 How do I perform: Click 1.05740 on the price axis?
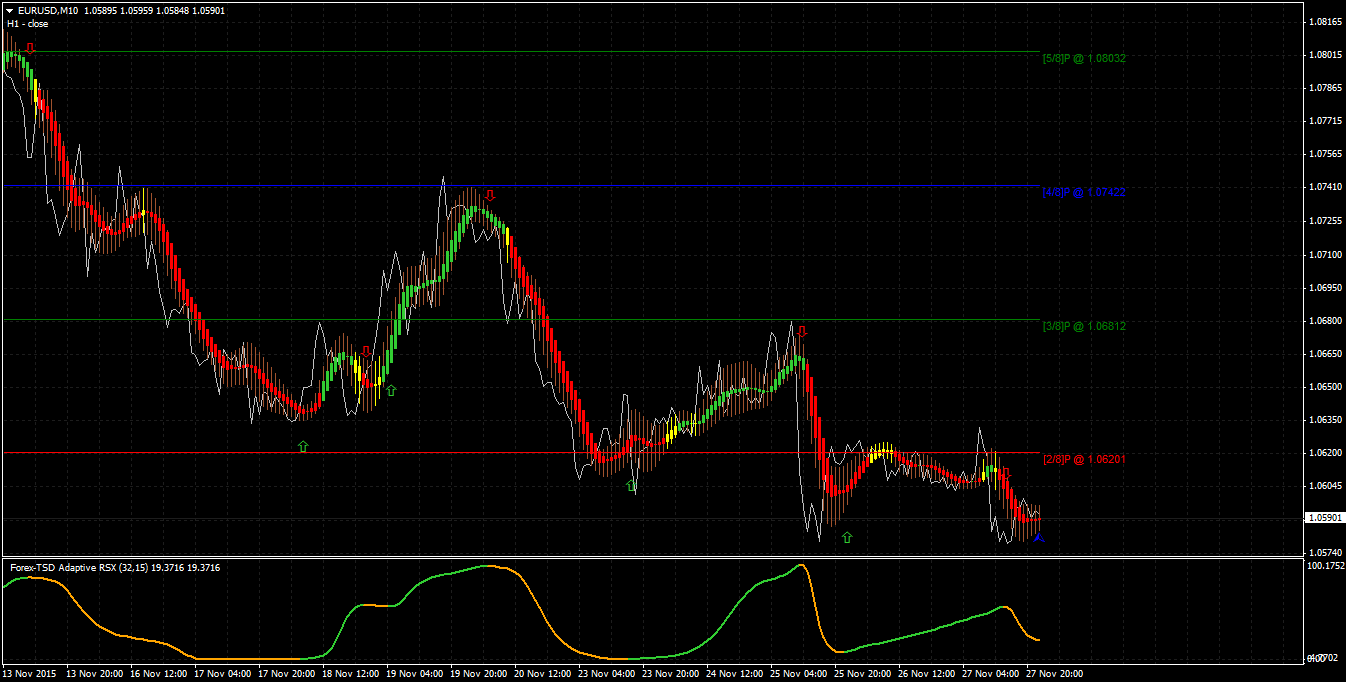(x=1324, y=552)
